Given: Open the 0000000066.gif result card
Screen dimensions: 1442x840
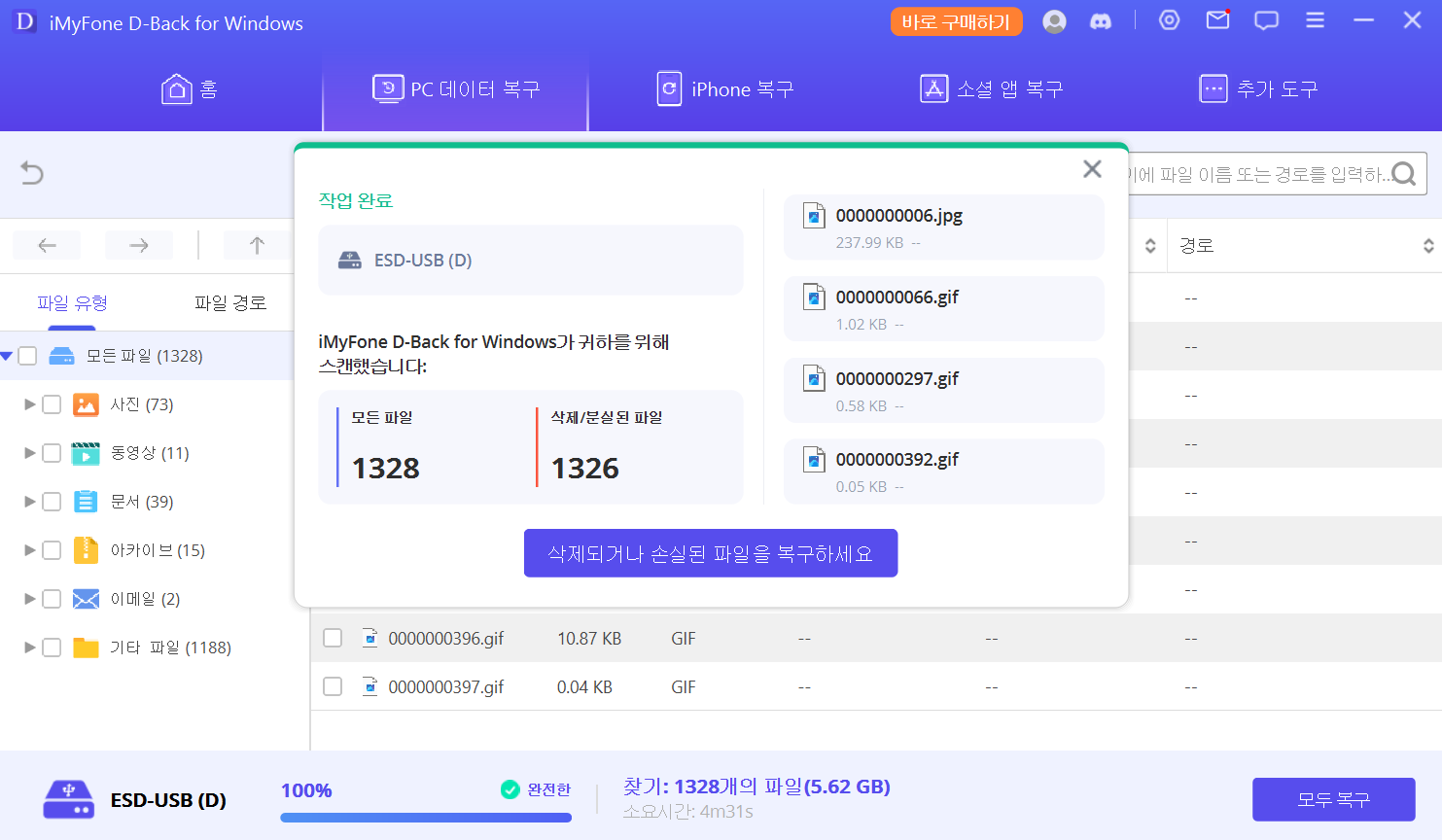Looking at the screenshot, I should pyautogui.click(x=944, y=309).
